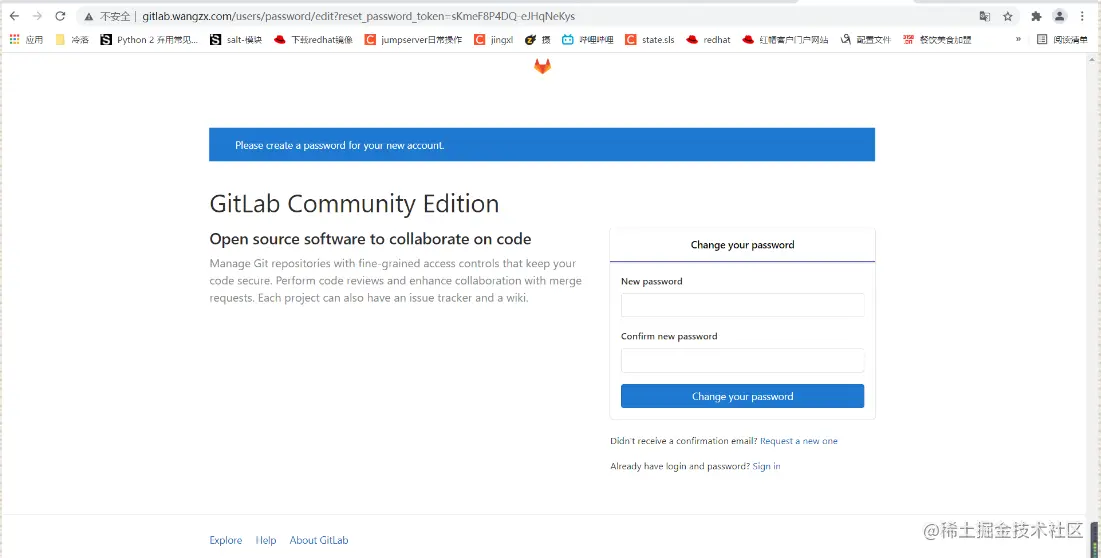Go back with the browser back arrow
Image resolution: width=1101 pixels, height=558 pixels.
(x=14, y=16)
